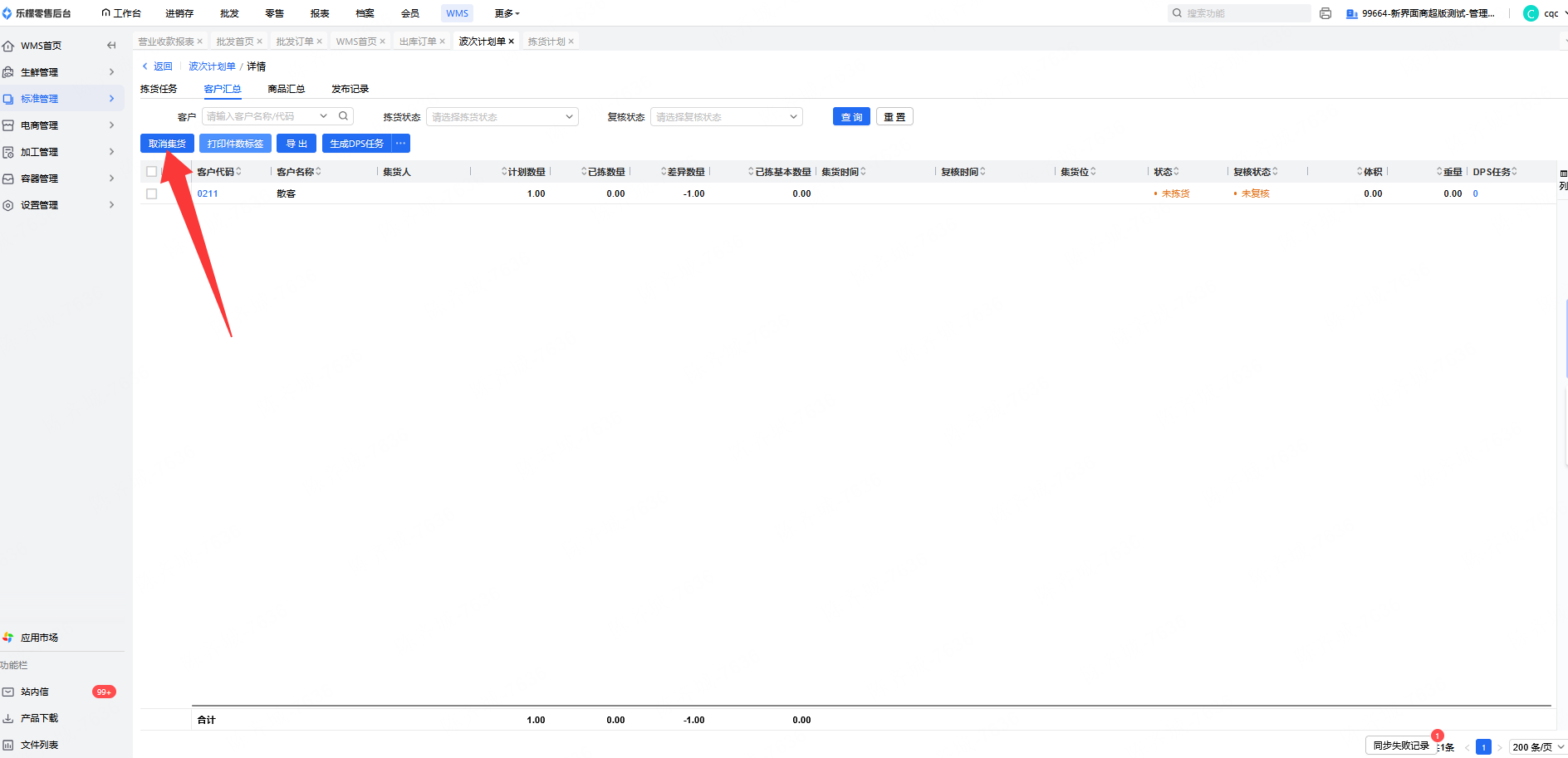1568x758 pixels.
Task: Click the WMS首页 home icon in sidebar
Action: pos(8,46)
